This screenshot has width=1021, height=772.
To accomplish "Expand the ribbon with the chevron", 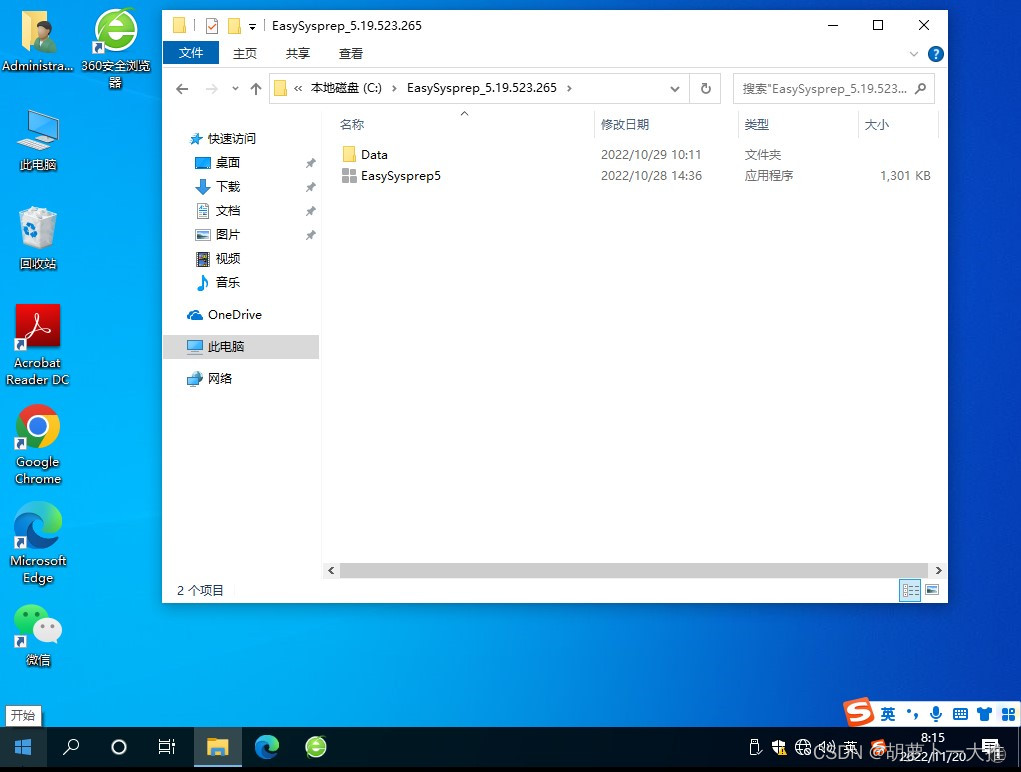I will 914,54.
